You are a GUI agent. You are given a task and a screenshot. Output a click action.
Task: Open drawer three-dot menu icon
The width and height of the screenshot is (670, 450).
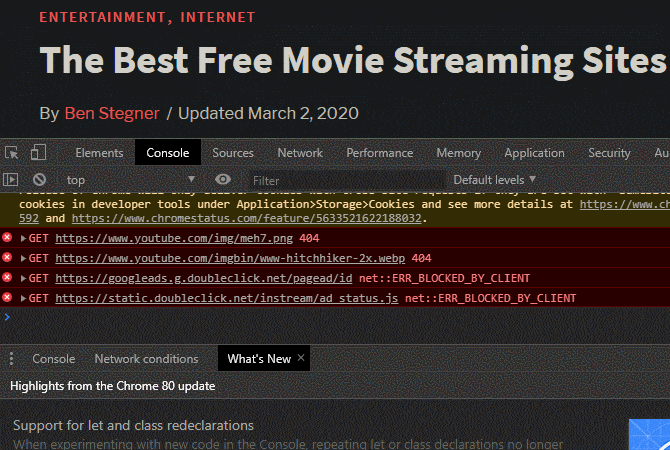pos(12,359)
